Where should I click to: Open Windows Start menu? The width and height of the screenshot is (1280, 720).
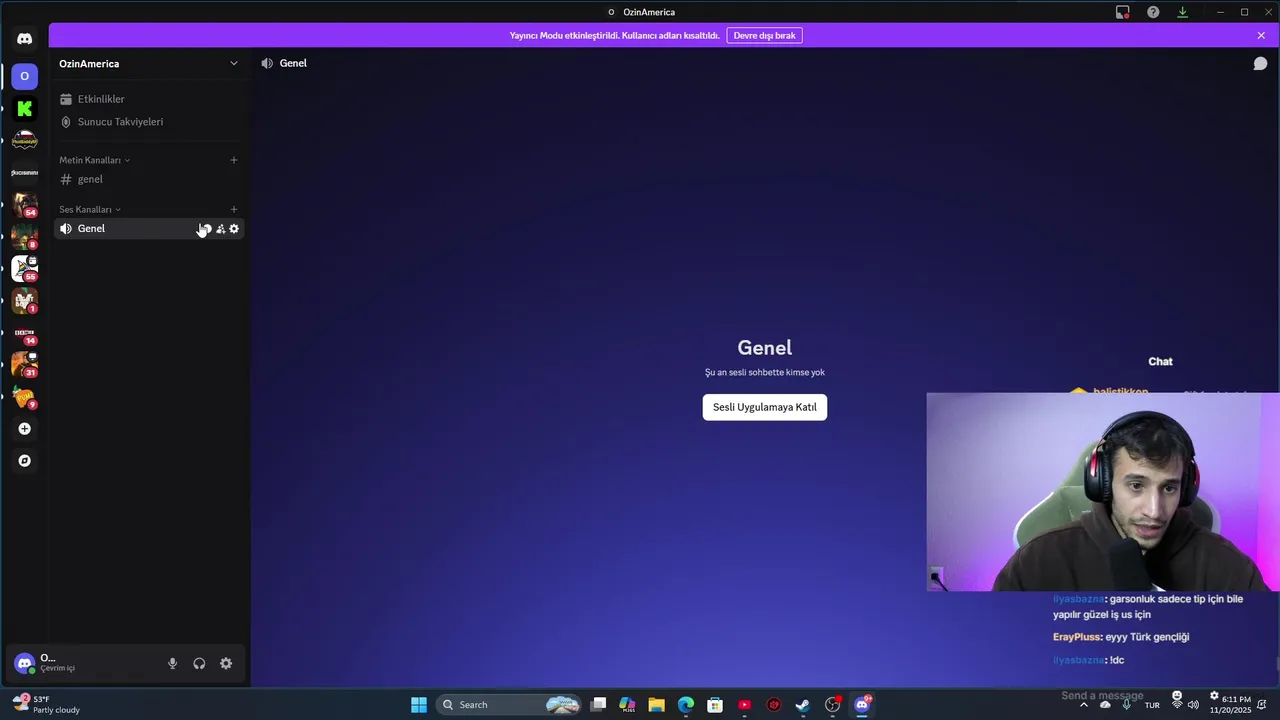click(419, 705)
